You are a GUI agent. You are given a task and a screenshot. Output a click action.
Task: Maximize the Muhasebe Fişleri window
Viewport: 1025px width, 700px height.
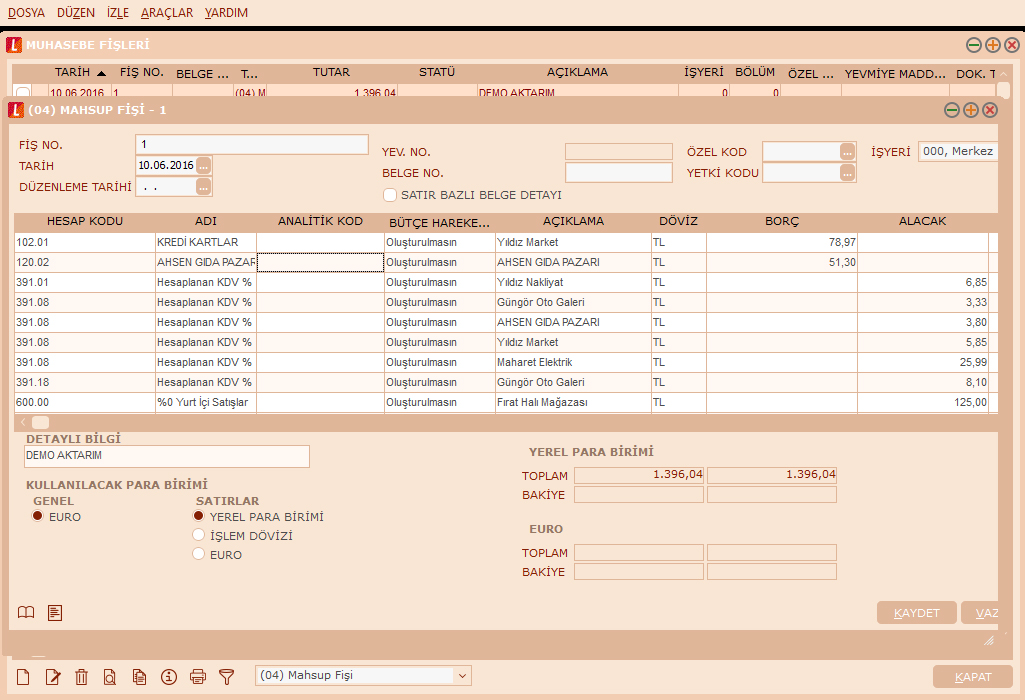coord(992,44)
